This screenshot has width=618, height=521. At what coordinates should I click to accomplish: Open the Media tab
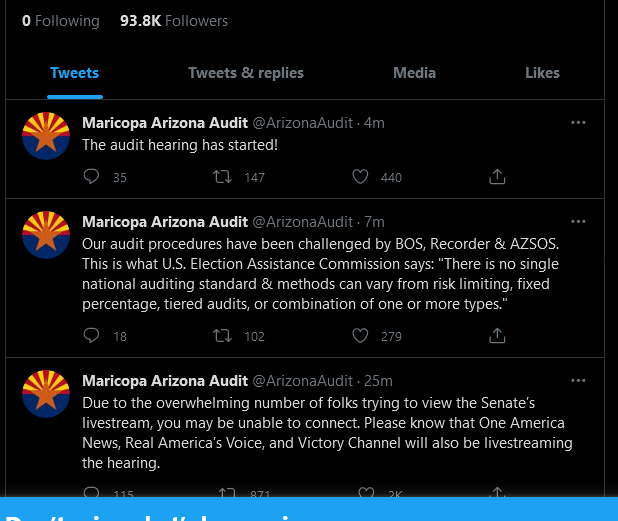[x=414, y=73]
